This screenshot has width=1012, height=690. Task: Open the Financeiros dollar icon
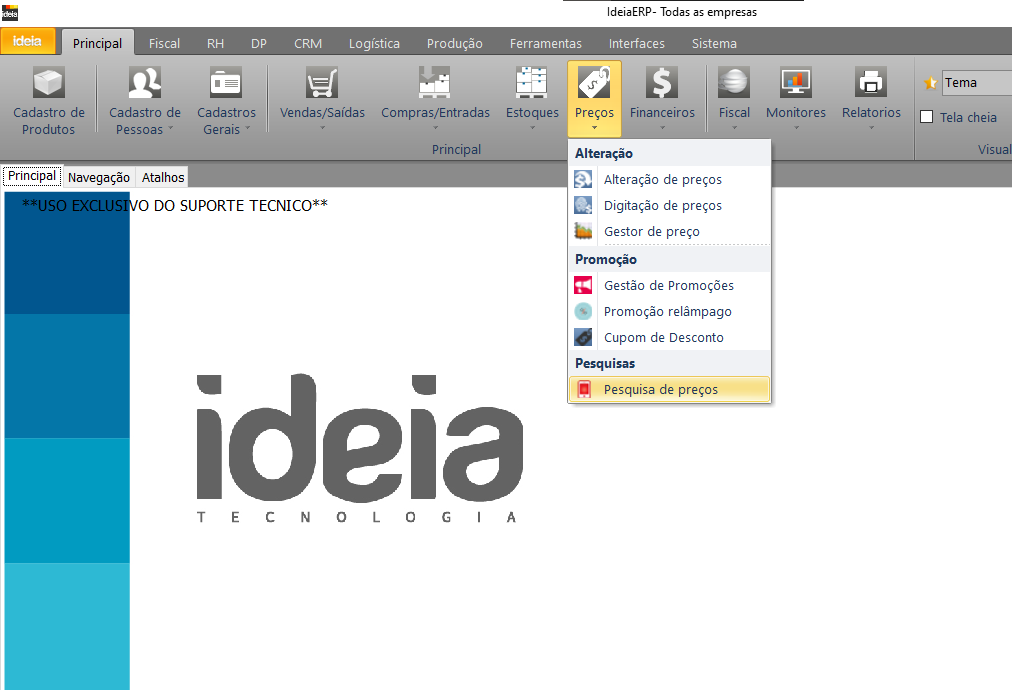[x=661, y=83]
